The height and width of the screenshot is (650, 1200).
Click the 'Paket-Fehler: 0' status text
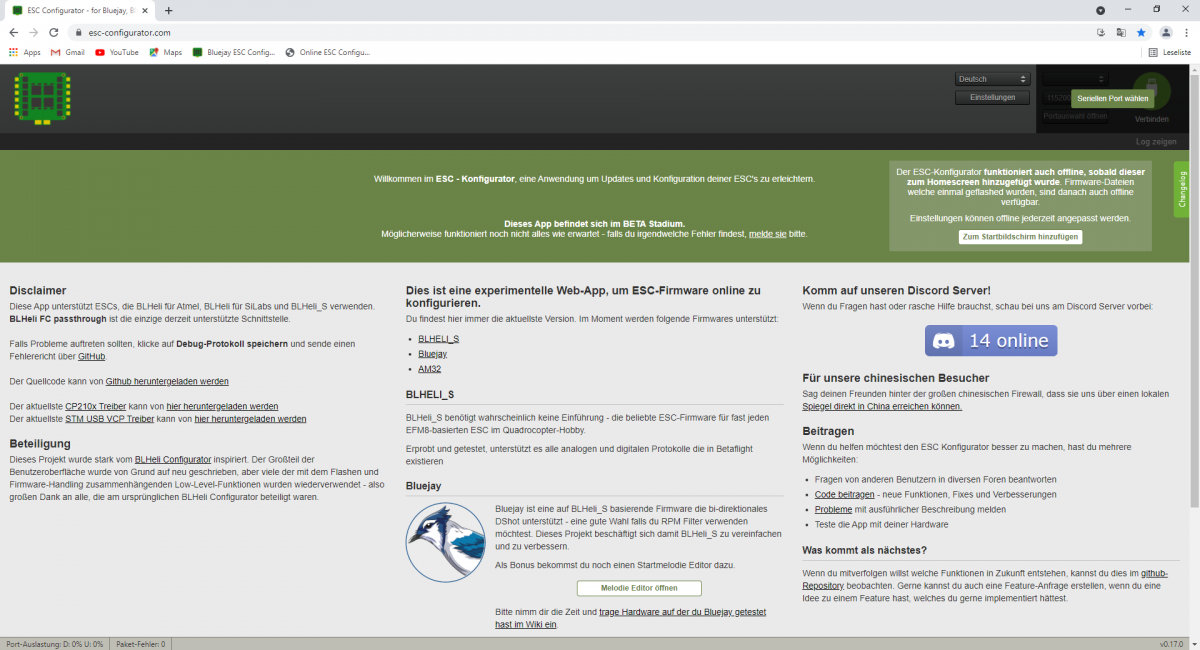[141, 644]
